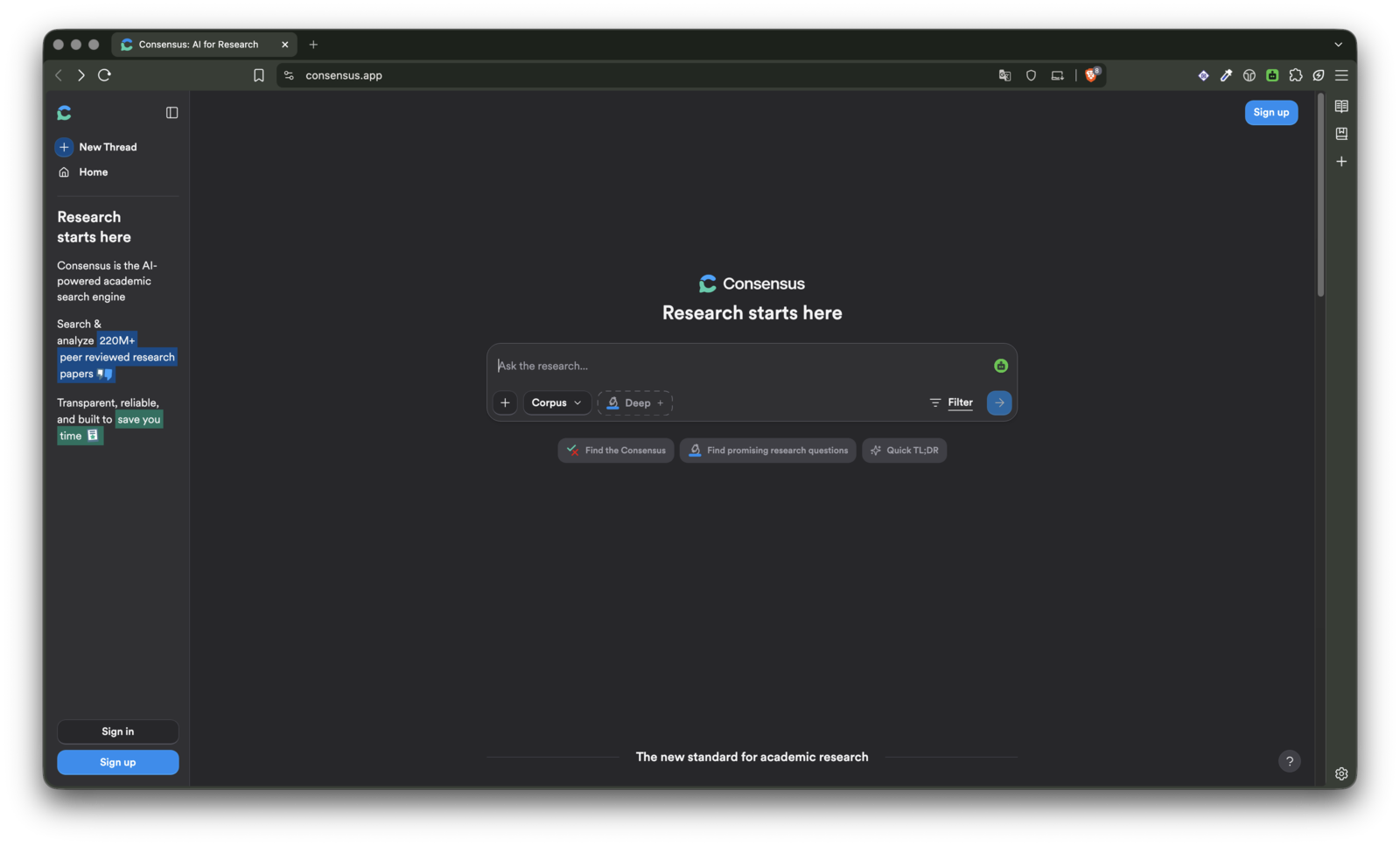
Task: Toggle Deep search mode
Action: pyautogui.click(x=635, y=402)
